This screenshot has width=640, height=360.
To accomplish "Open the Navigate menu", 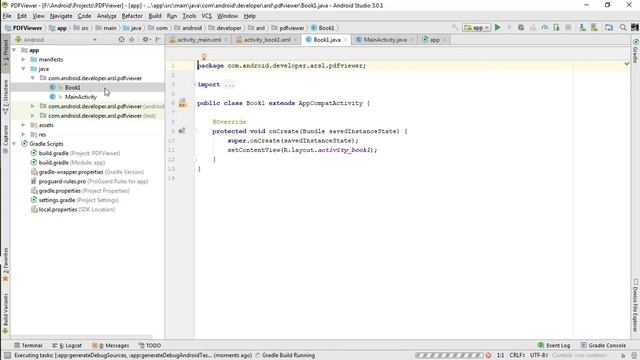I will pos(61,16).
